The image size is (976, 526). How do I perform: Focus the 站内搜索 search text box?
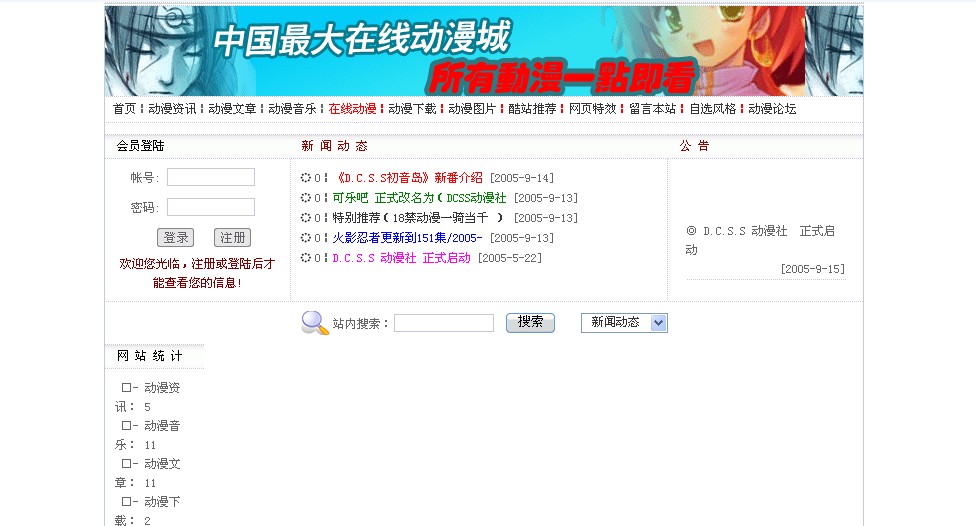pos(444,323)
